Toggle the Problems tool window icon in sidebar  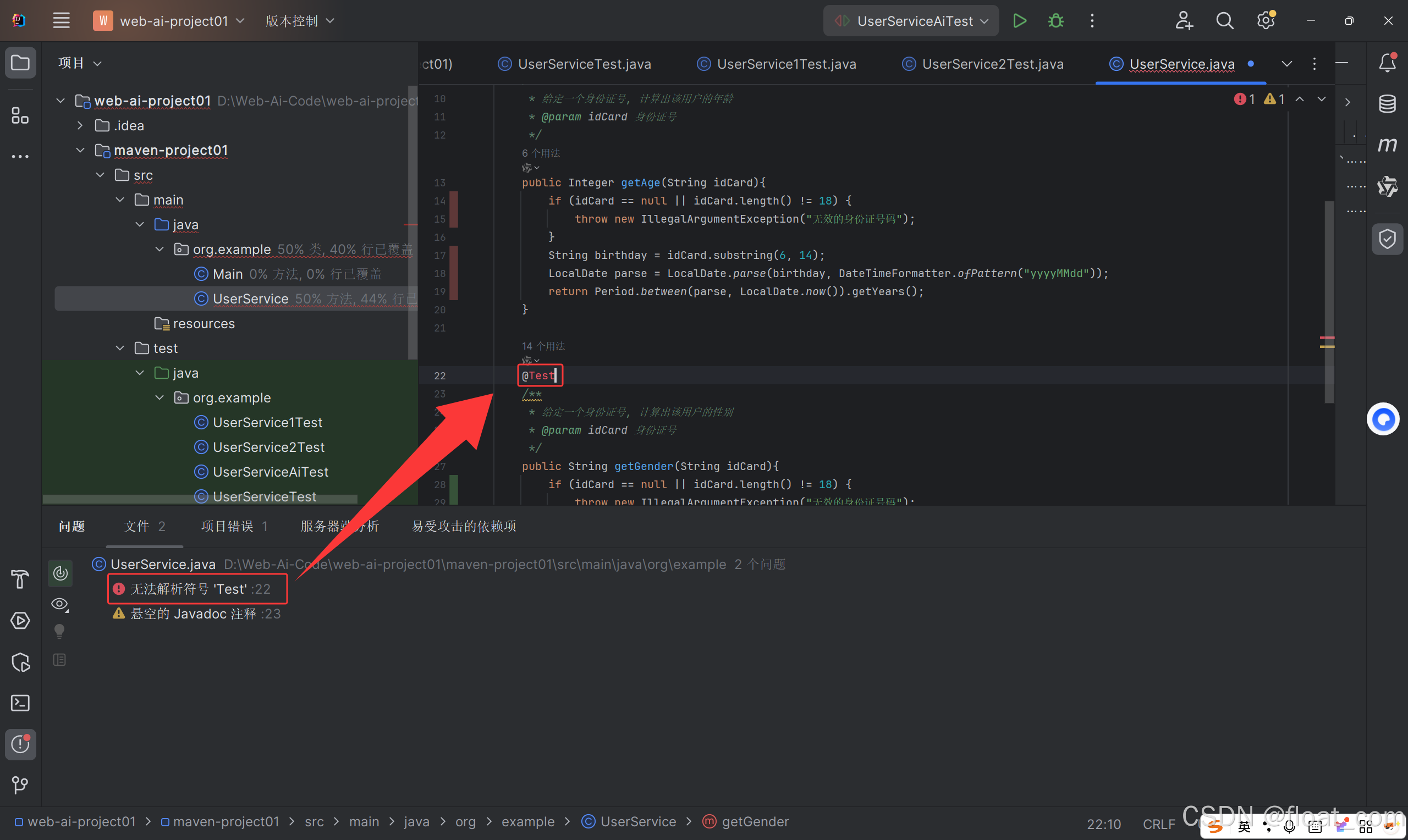click(x=20, y=744)
